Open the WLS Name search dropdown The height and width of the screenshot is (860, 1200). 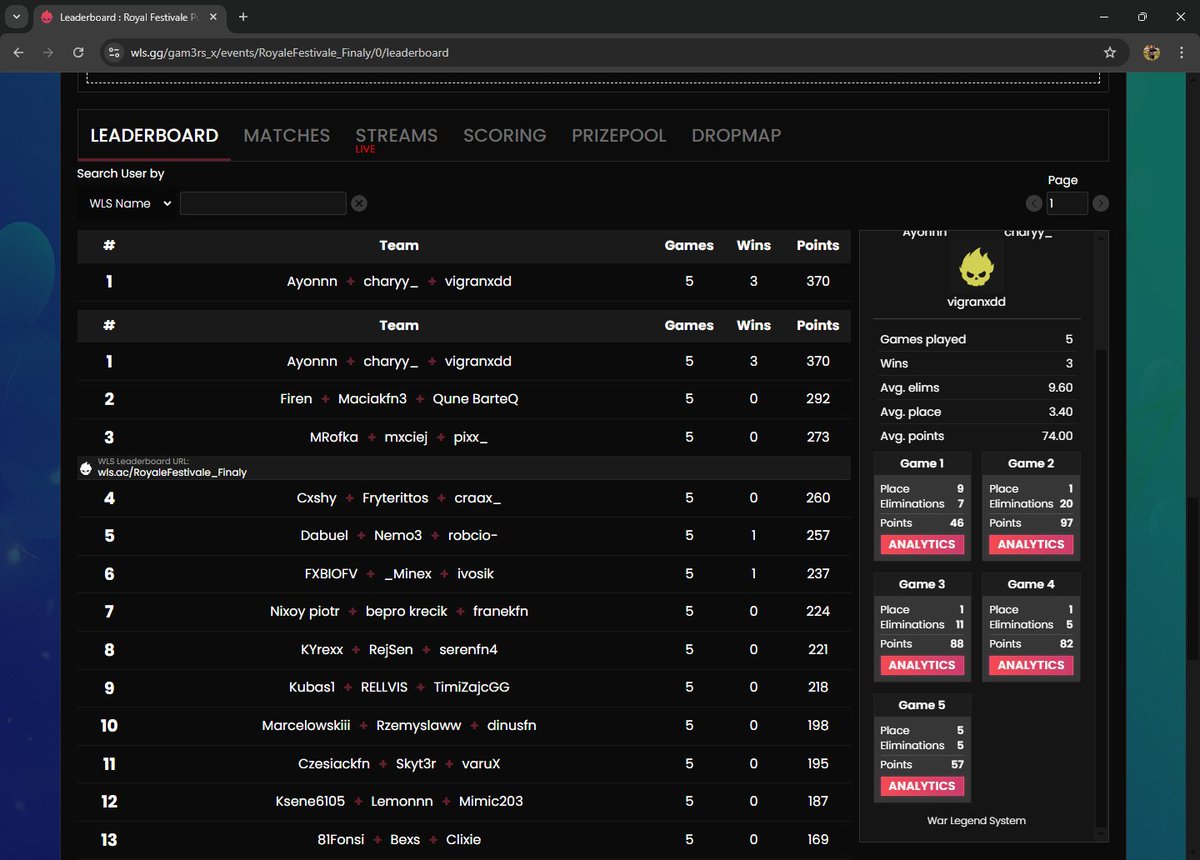click(129, 203)
